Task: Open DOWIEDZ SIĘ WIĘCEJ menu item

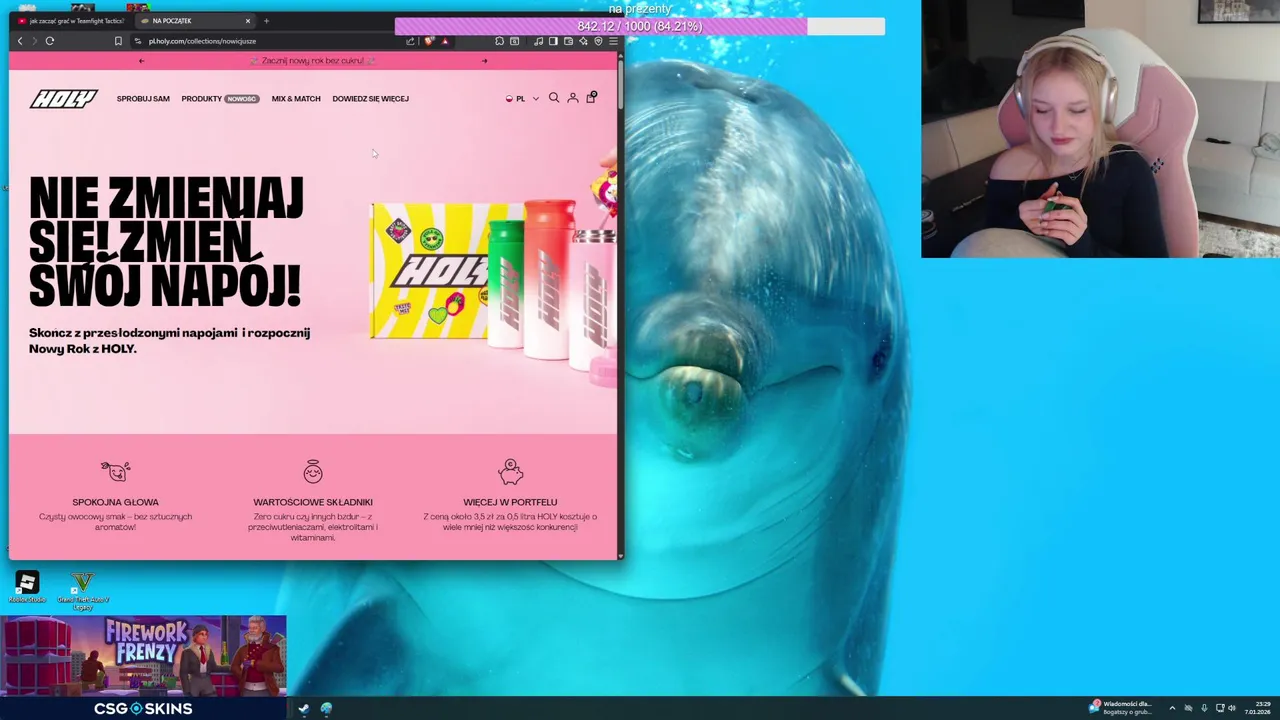Action: [x=370, y=99]
